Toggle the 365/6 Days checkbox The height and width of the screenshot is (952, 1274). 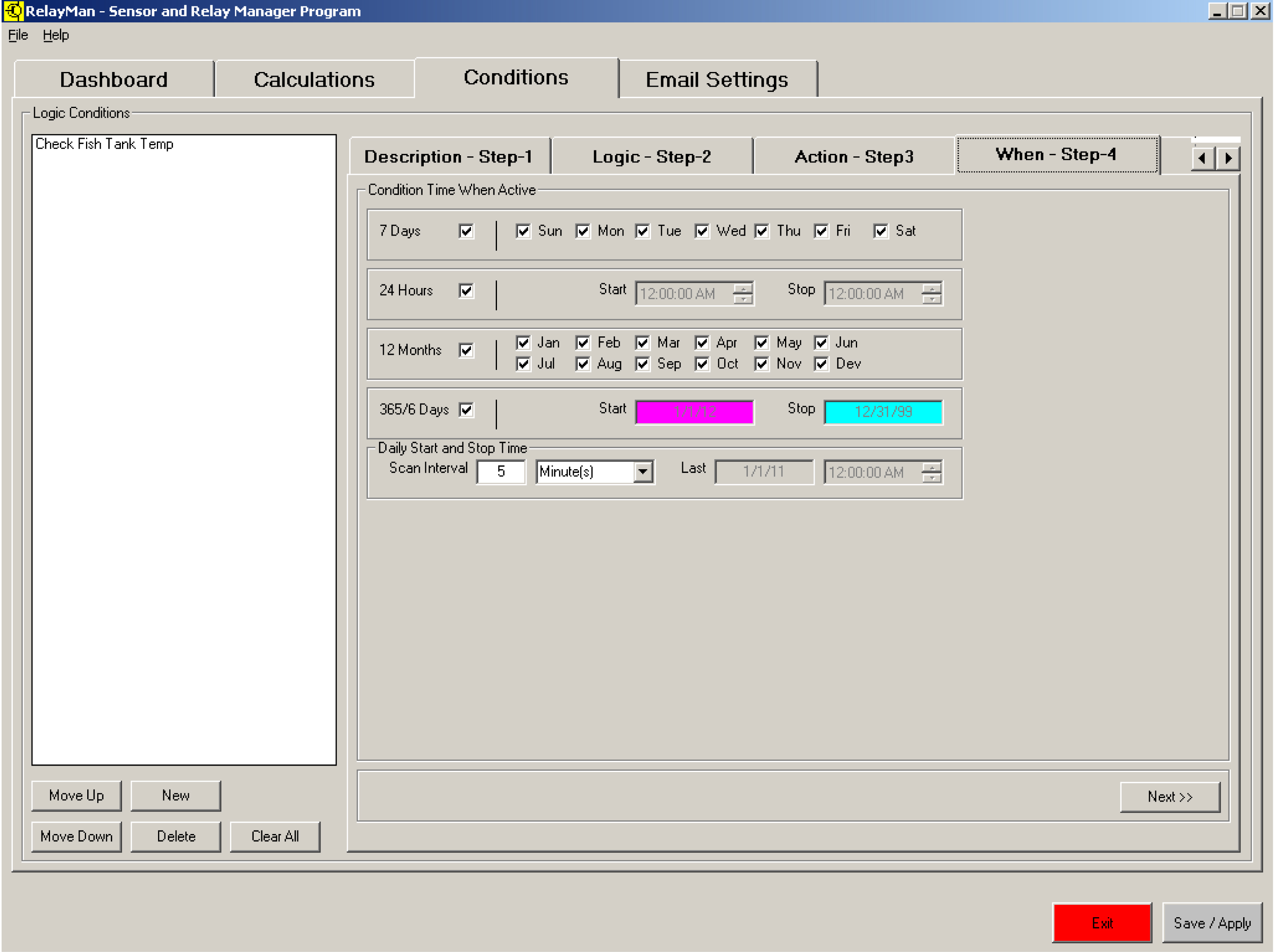[x=466, y=410]
